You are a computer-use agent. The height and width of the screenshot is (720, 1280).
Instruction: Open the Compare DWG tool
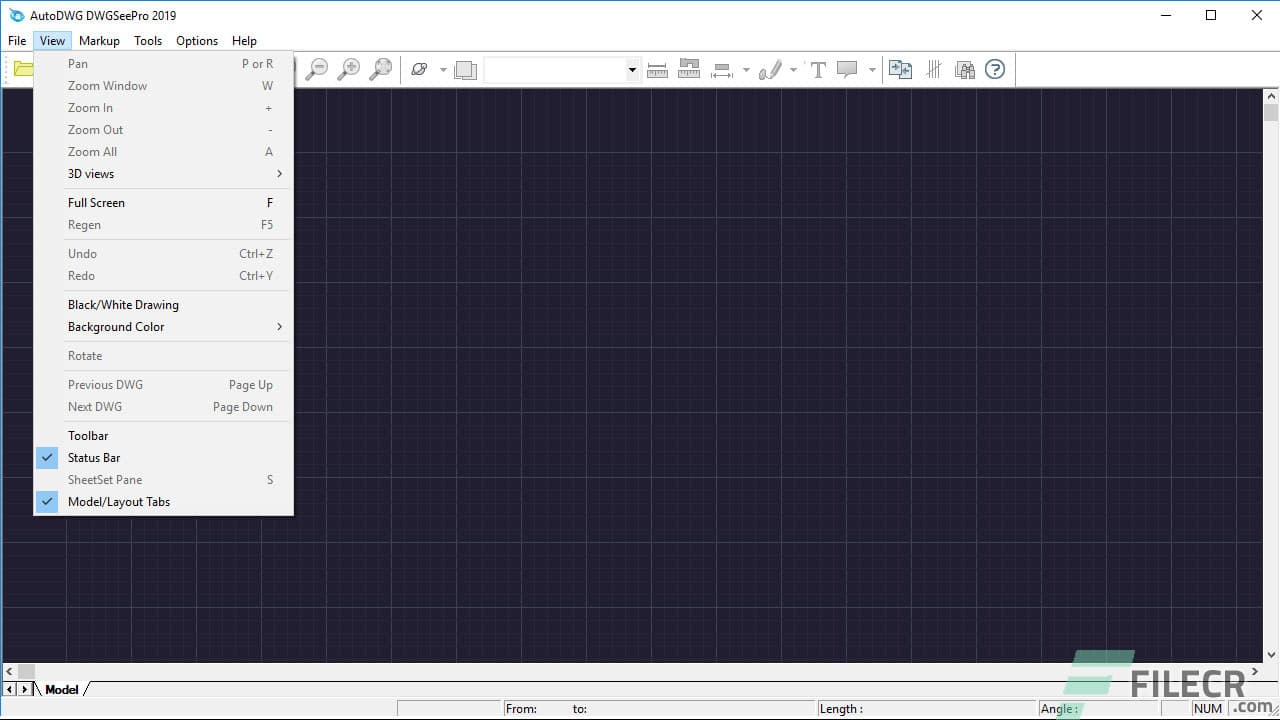pyautogui.click(x=900, y=69)
